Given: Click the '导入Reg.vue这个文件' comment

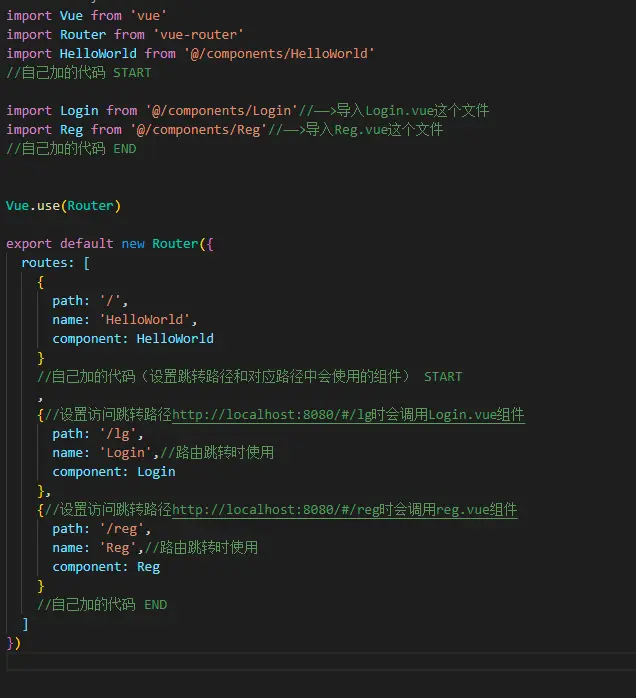Looking at the screenshot, I should [374, 130].
